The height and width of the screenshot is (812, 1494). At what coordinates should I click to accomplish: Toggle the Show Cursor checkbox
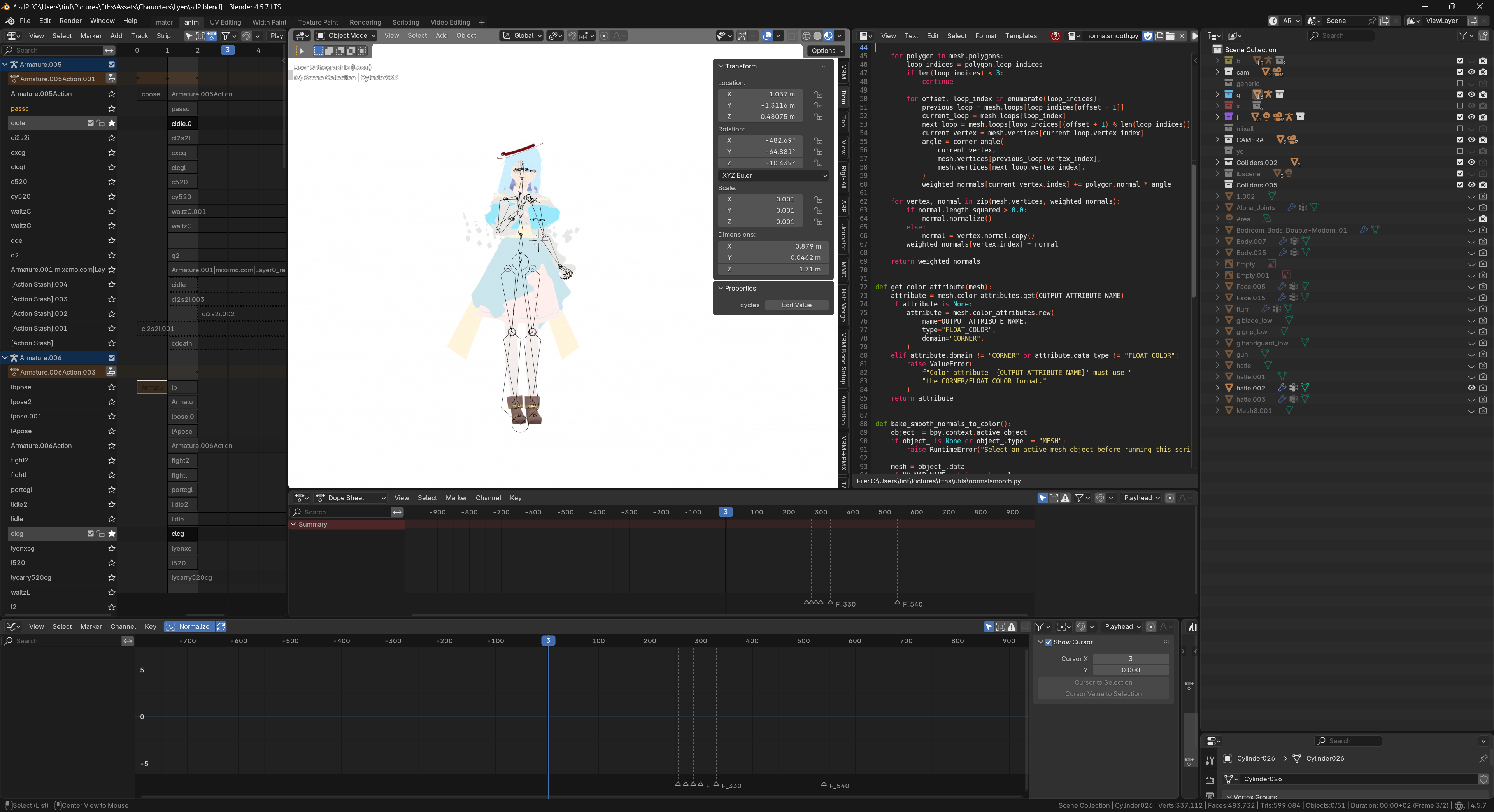click(x=1049, y=642)
